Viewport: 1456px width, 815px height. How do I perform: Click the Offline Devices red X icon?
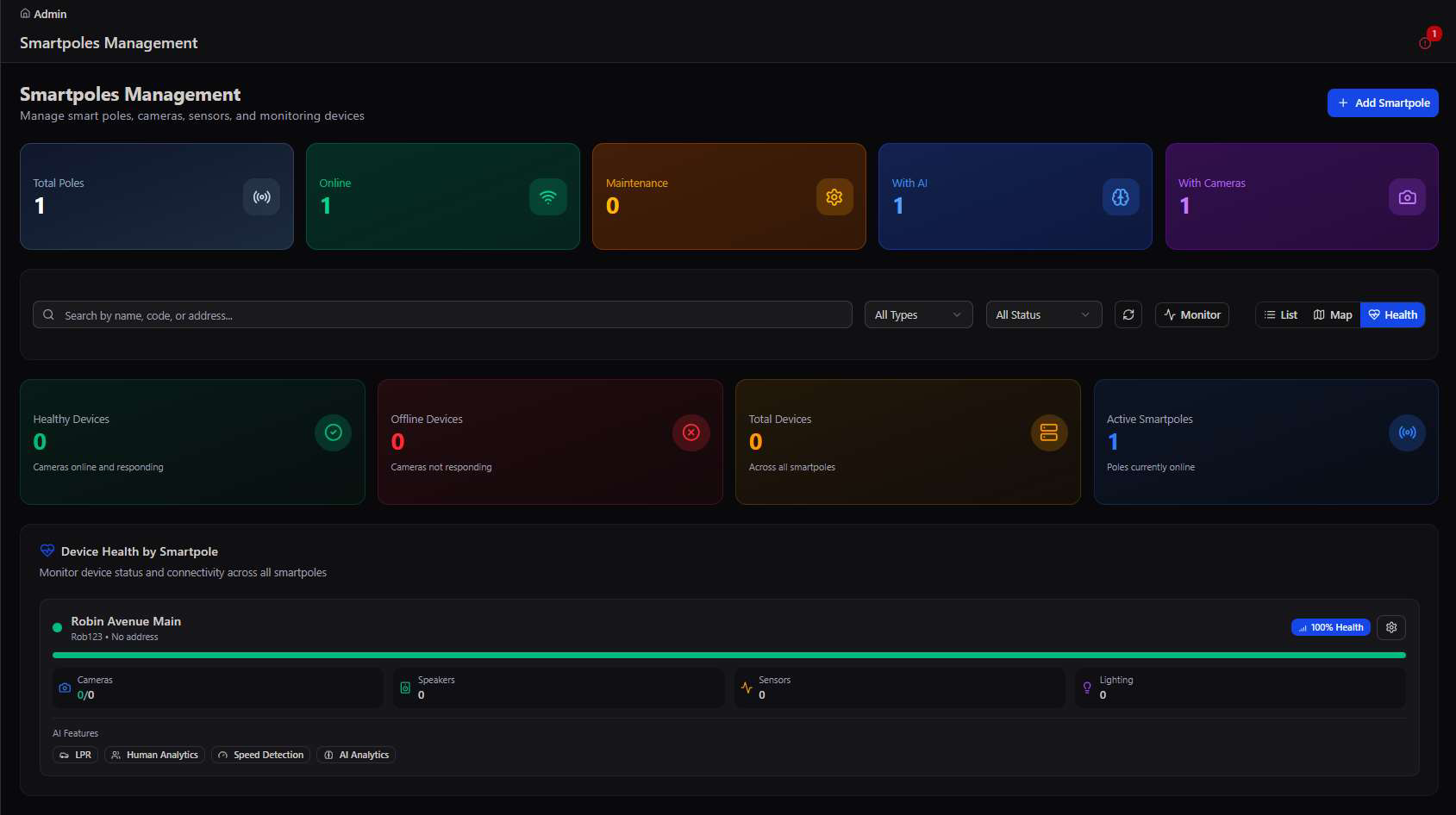691,432
